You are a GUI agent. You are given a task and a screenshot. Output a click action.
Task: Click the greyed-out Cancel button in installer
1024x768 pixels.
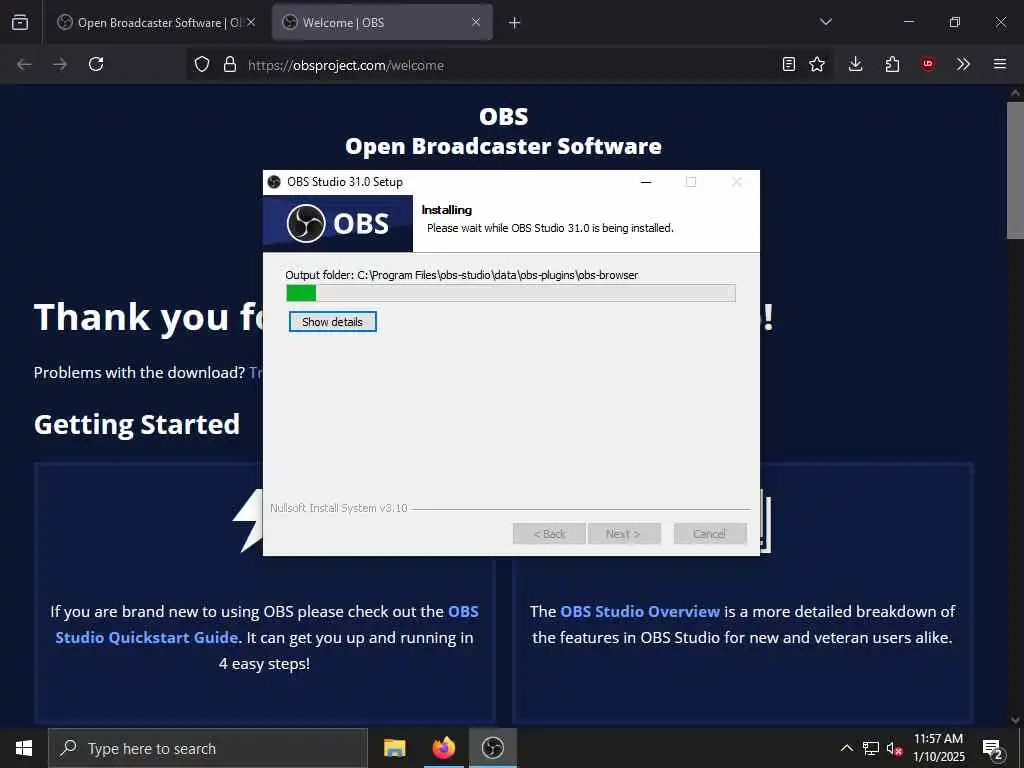click(710, 534)
